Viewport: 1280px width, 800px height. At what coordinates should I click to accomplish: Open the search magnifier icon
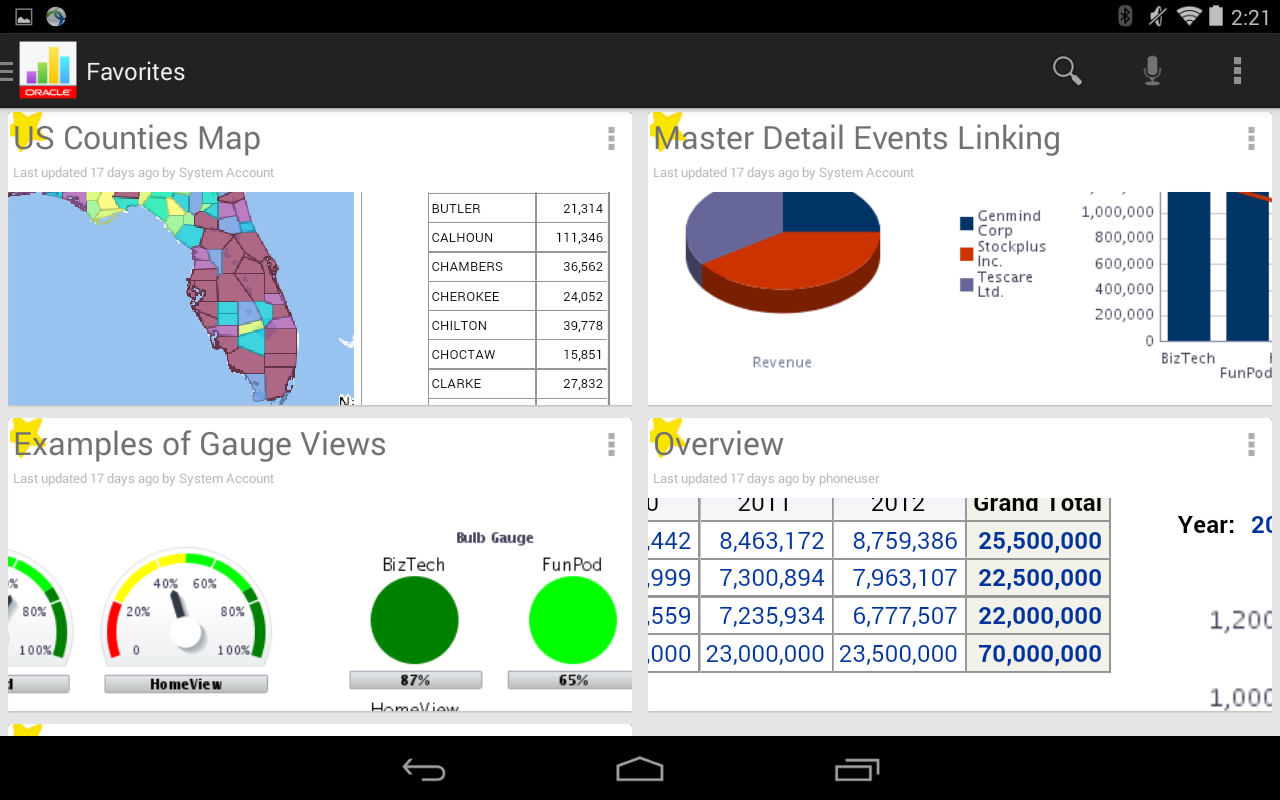(x=1067, y=71)
